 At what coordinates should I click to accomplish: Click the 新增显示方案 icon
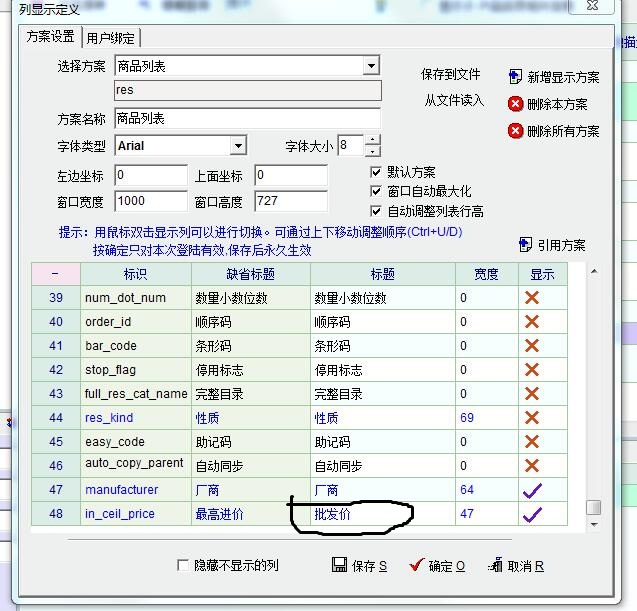(x=515, y=77)
